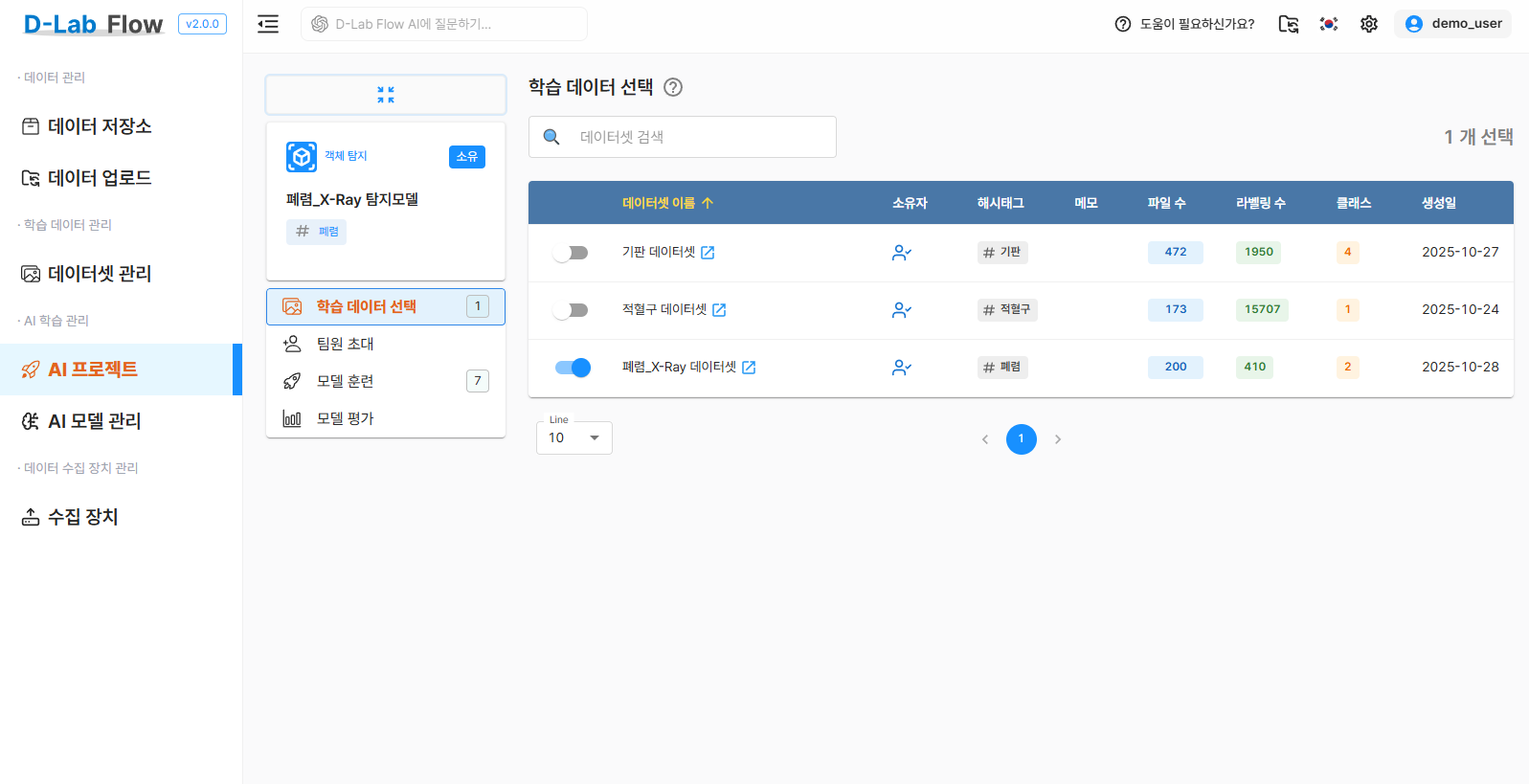Enable the 기판 데이터셋 toggle
This screenshot has width=1529, height=784.
(572, 253)
